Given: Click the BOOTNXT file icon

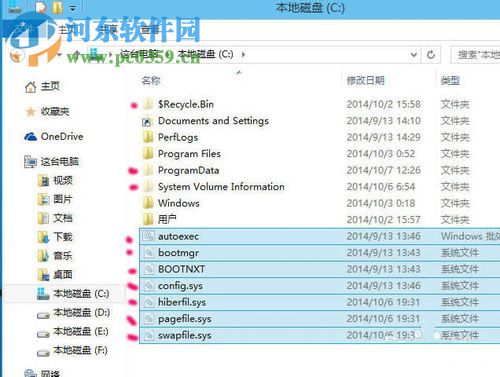Looking at the screenshot, I should [148, 269].
